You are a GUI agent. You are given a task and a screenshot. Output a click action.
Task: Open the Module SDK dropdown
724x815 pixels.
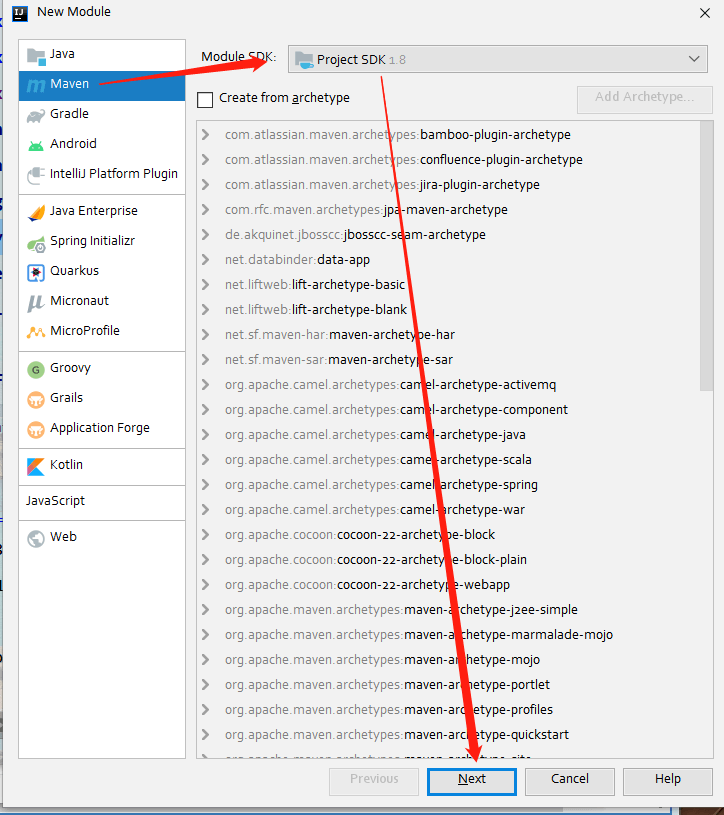coord(498,59)
